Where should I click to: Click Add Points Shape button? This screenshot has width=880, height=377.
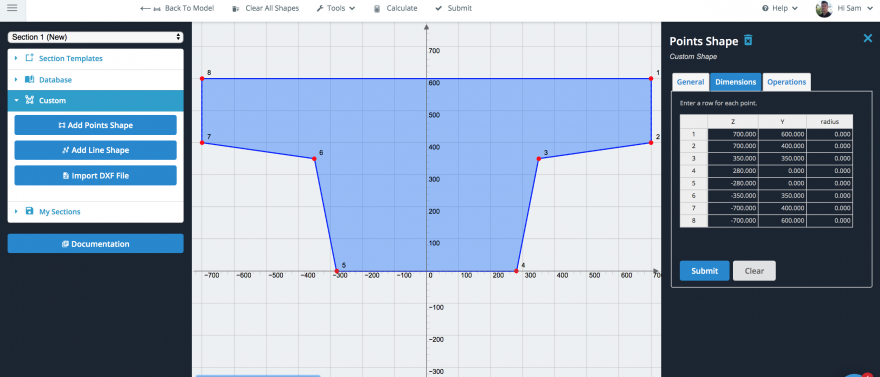[95, 125]
